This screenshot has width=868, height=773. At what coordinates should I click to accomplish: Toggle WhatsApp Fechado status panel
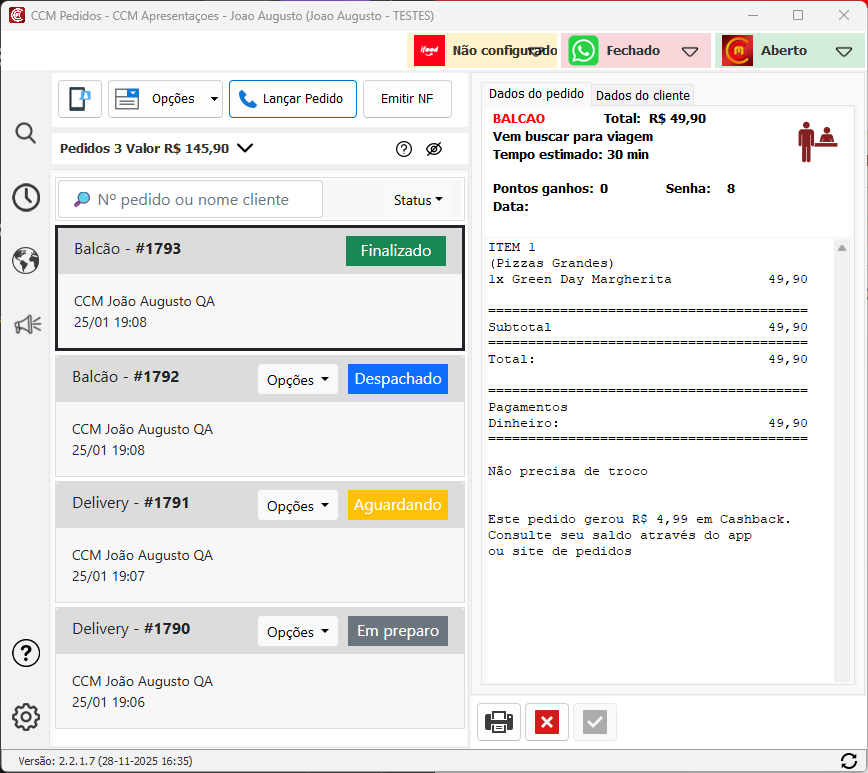(636, 51)
